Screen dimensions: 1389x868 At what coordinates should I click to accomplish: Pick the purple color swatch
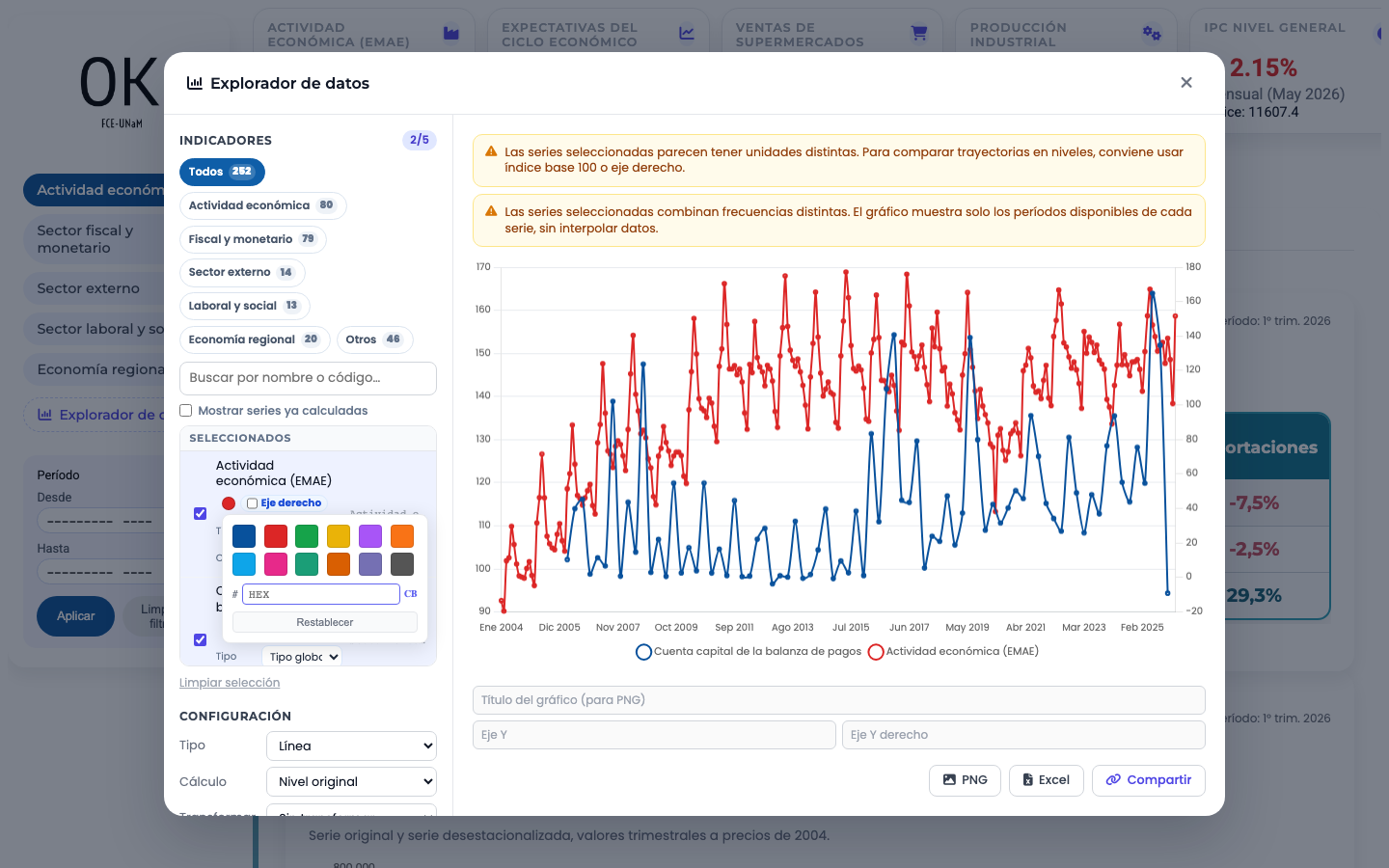coord(370,536)
